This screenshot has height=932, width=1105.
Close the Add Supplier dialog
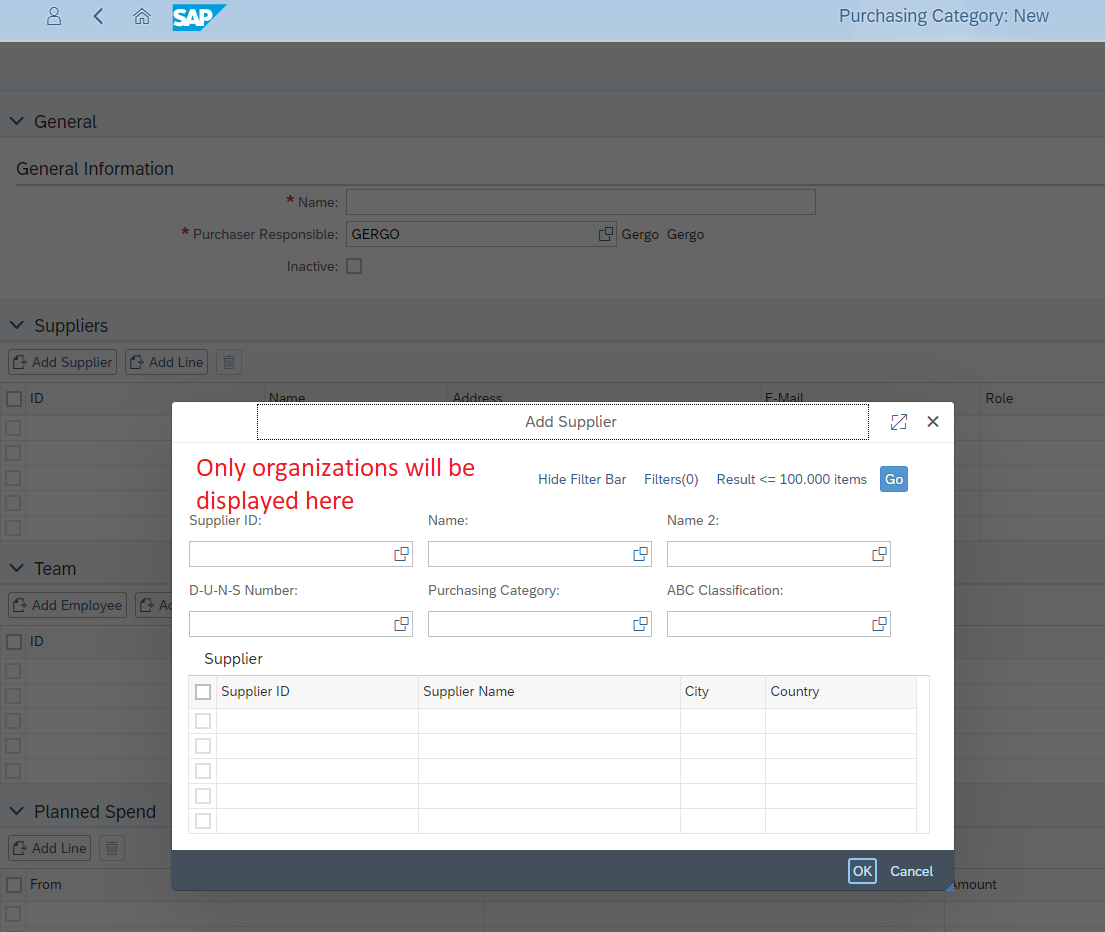pos(932,421)
